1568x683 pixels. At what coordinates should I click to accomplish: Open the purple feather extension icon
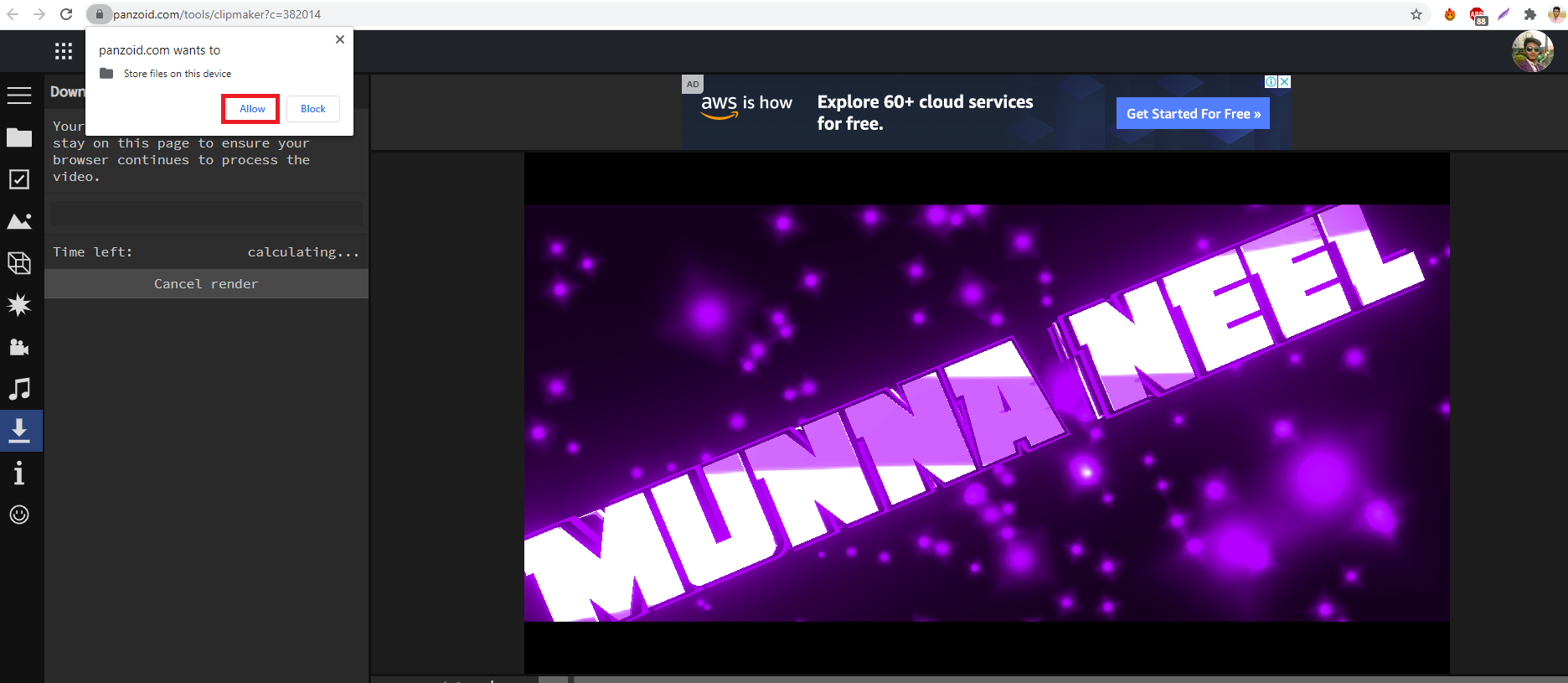pyautogui.click(x=1504, y=14)
